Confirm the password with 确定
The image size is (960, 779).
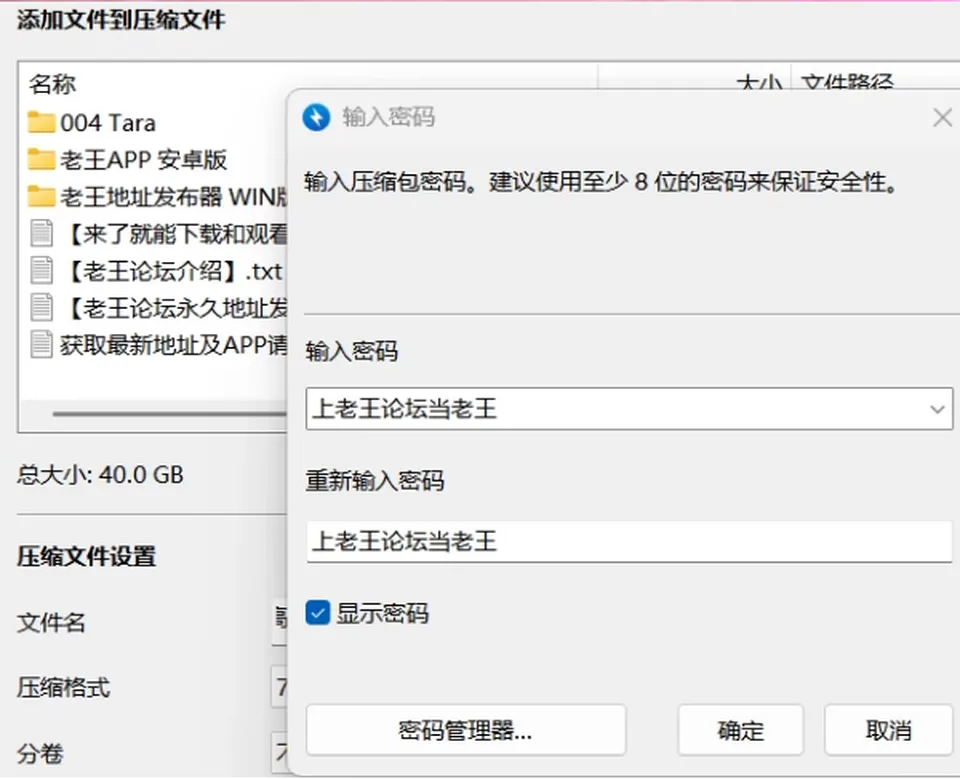[740, 730]
